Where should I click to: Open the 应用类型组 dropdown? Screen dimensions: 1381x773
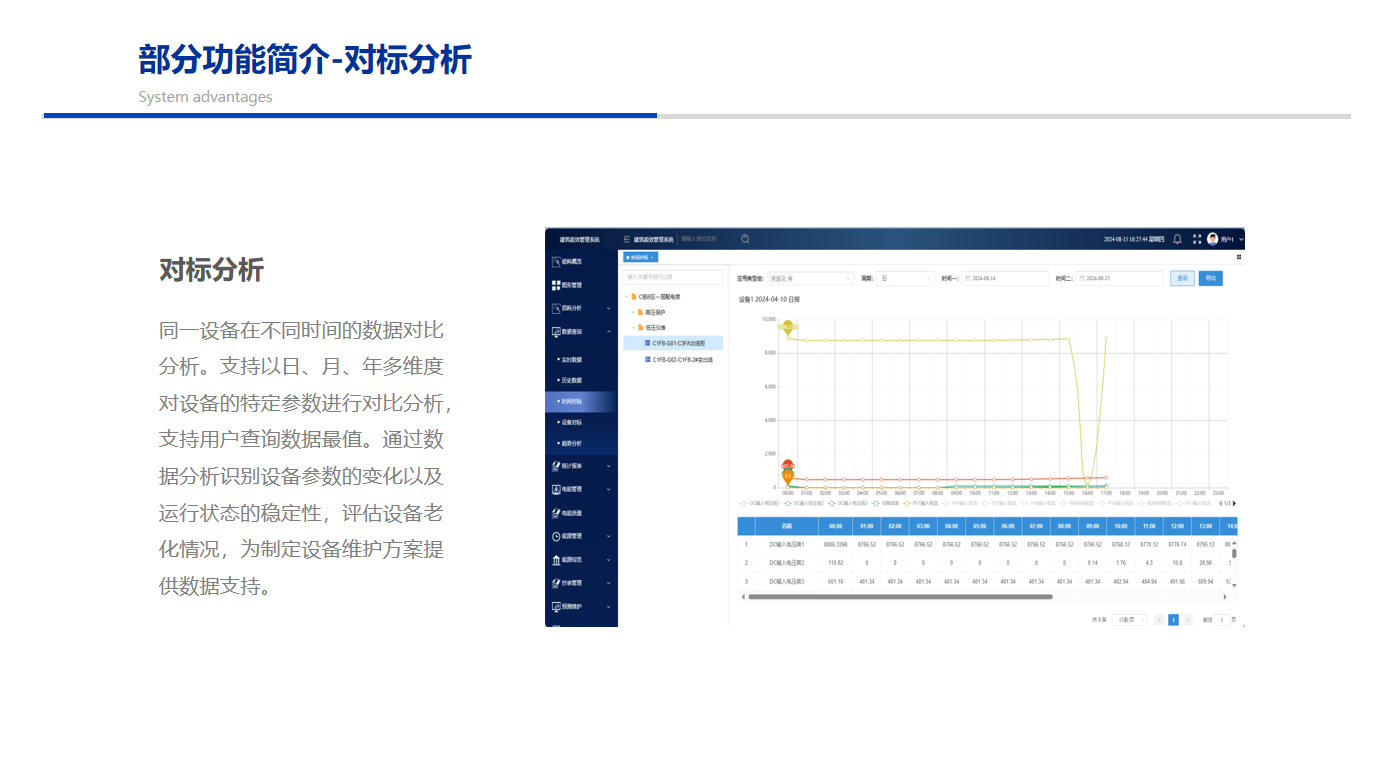(x=810, y=278)
